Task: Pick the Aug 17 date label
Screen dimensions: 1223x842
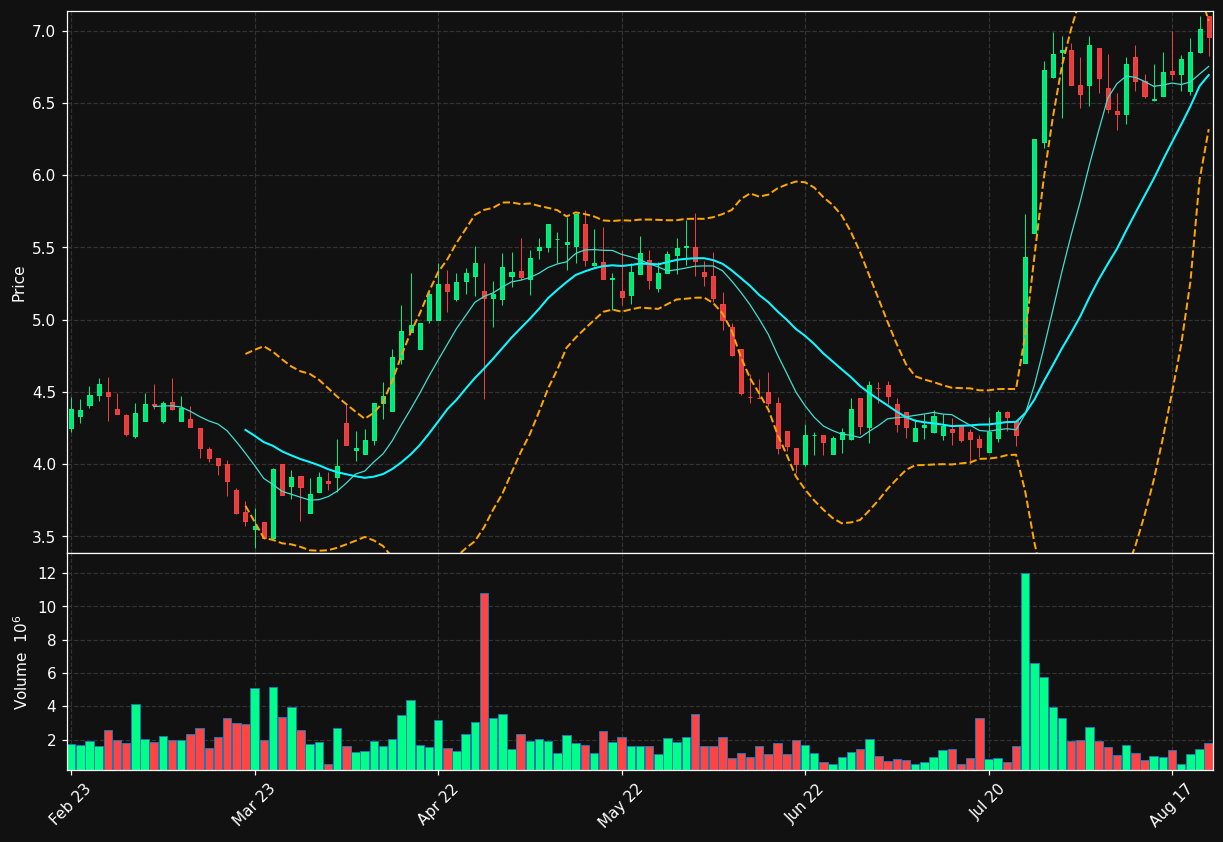Action: [x=1171, y=803]
